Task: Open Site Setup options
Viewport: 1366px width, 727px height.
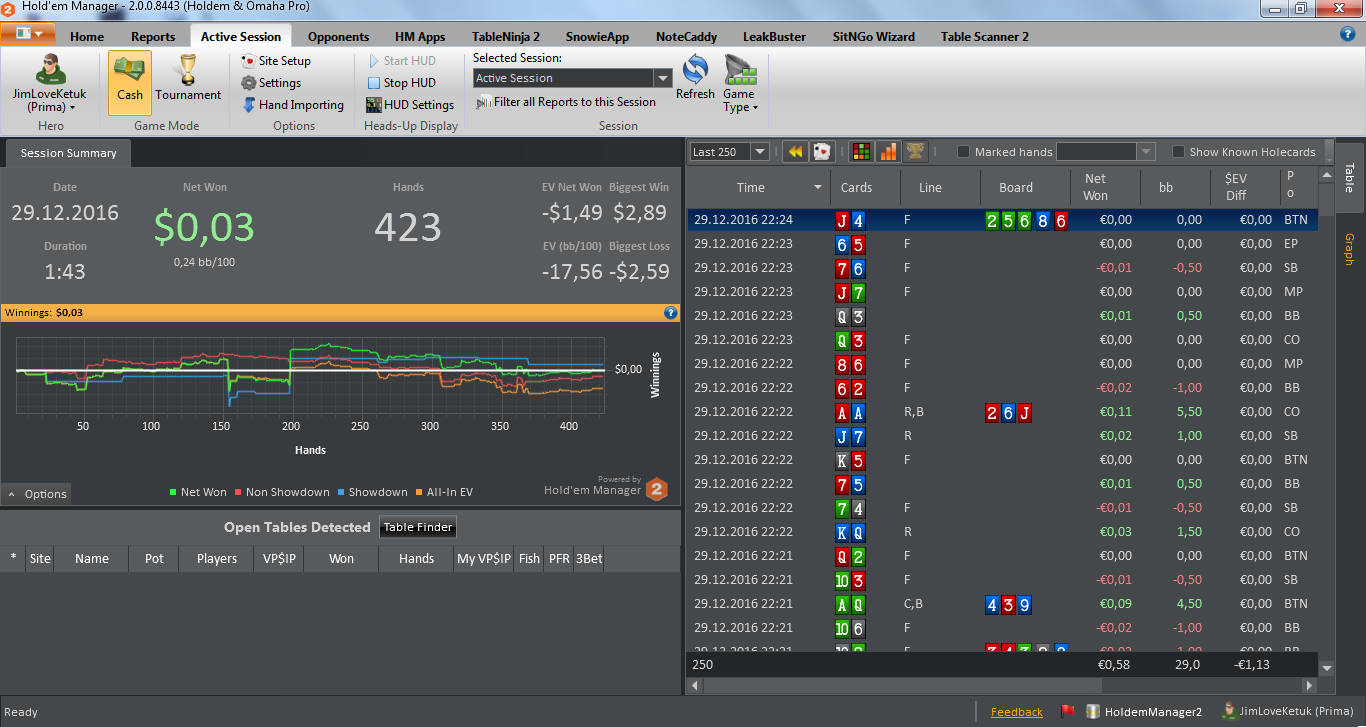Action: pyautogui.click(x=276, y=61)
